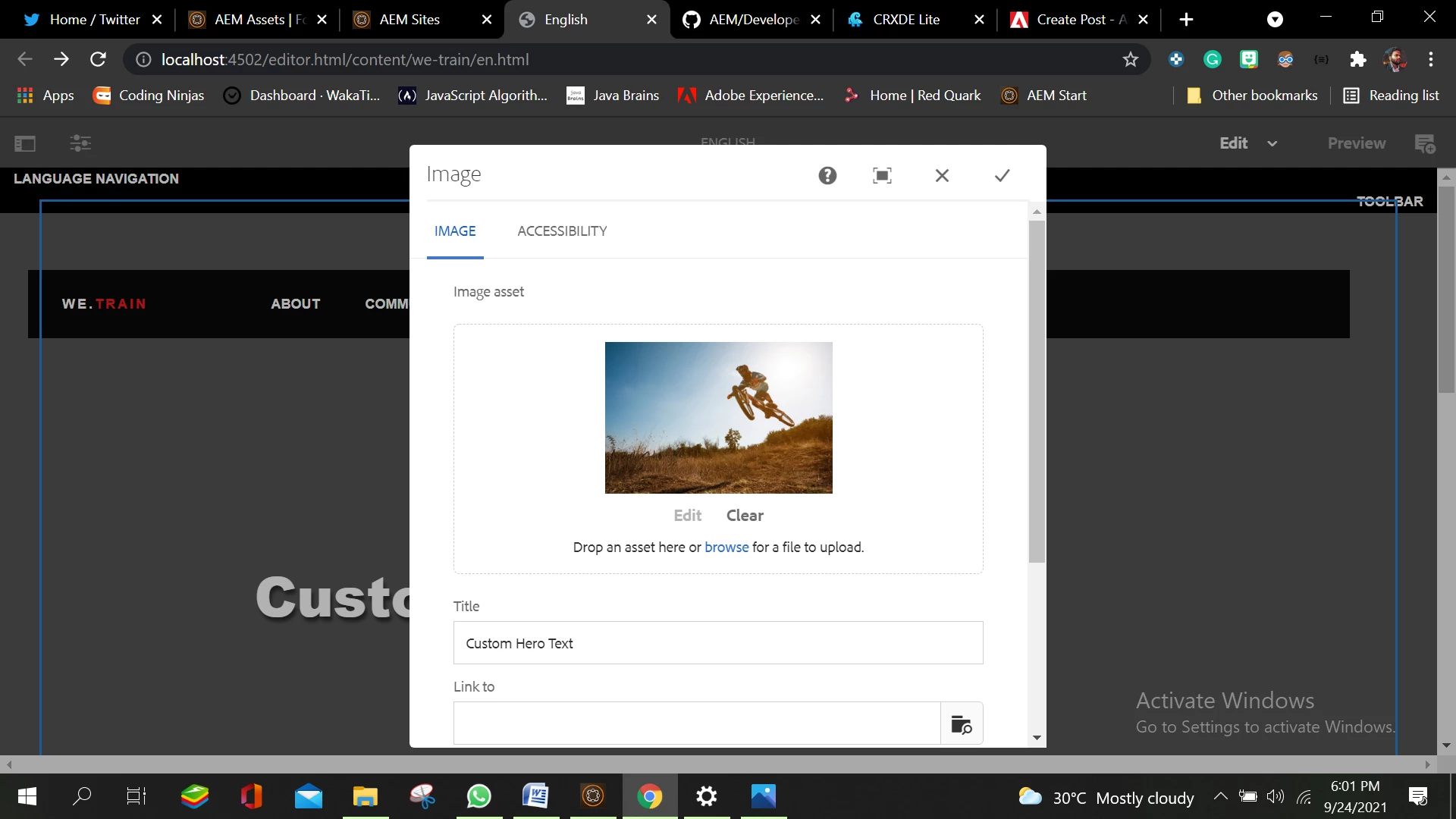This screenshot has width=1456, height=819.
Task: Switch to the Accessibility tab
Action: pyautogui.click(x=562, y=231)
